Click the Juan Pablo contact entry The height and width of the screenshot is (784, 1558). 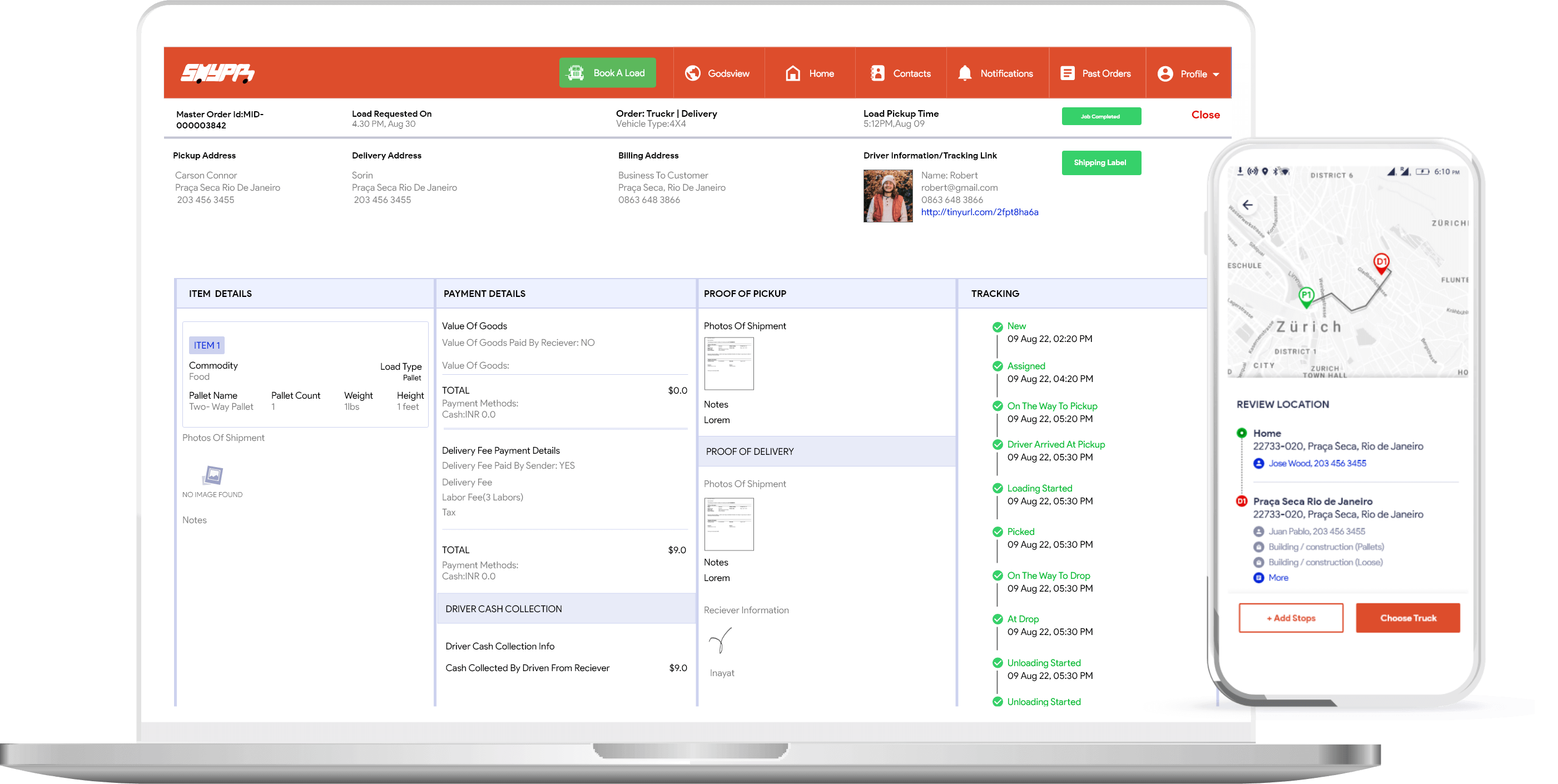coord(1309,532)
